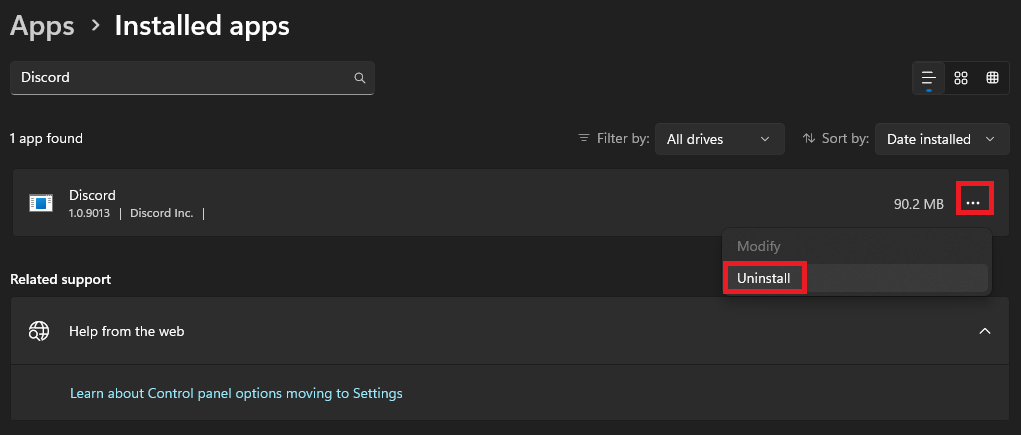Click the globe Help from web icon

coord(39,331)
